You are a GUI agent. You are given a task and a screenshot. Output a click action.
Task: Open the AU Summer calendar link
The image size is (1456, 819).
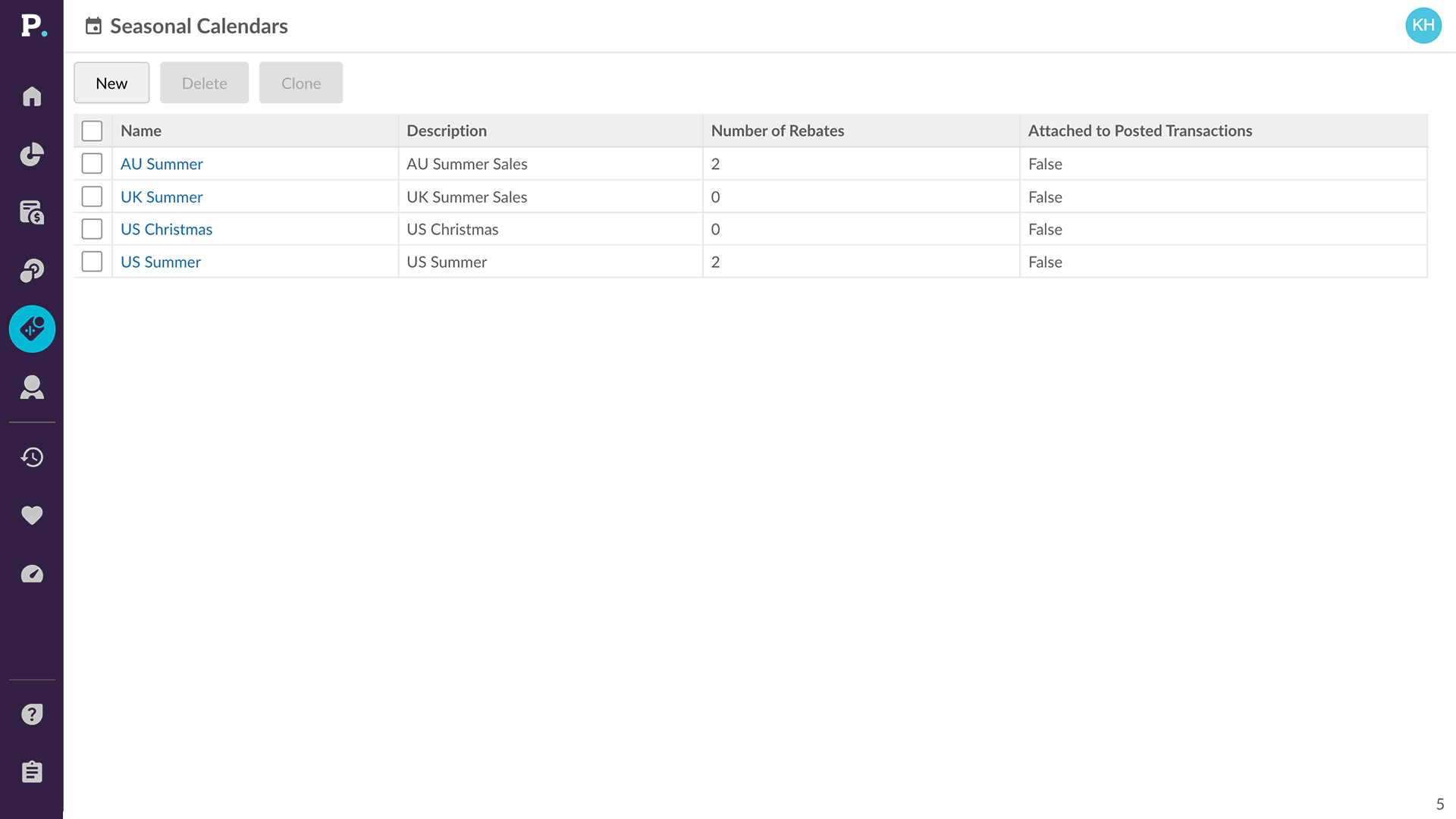(x=162, y=164)
